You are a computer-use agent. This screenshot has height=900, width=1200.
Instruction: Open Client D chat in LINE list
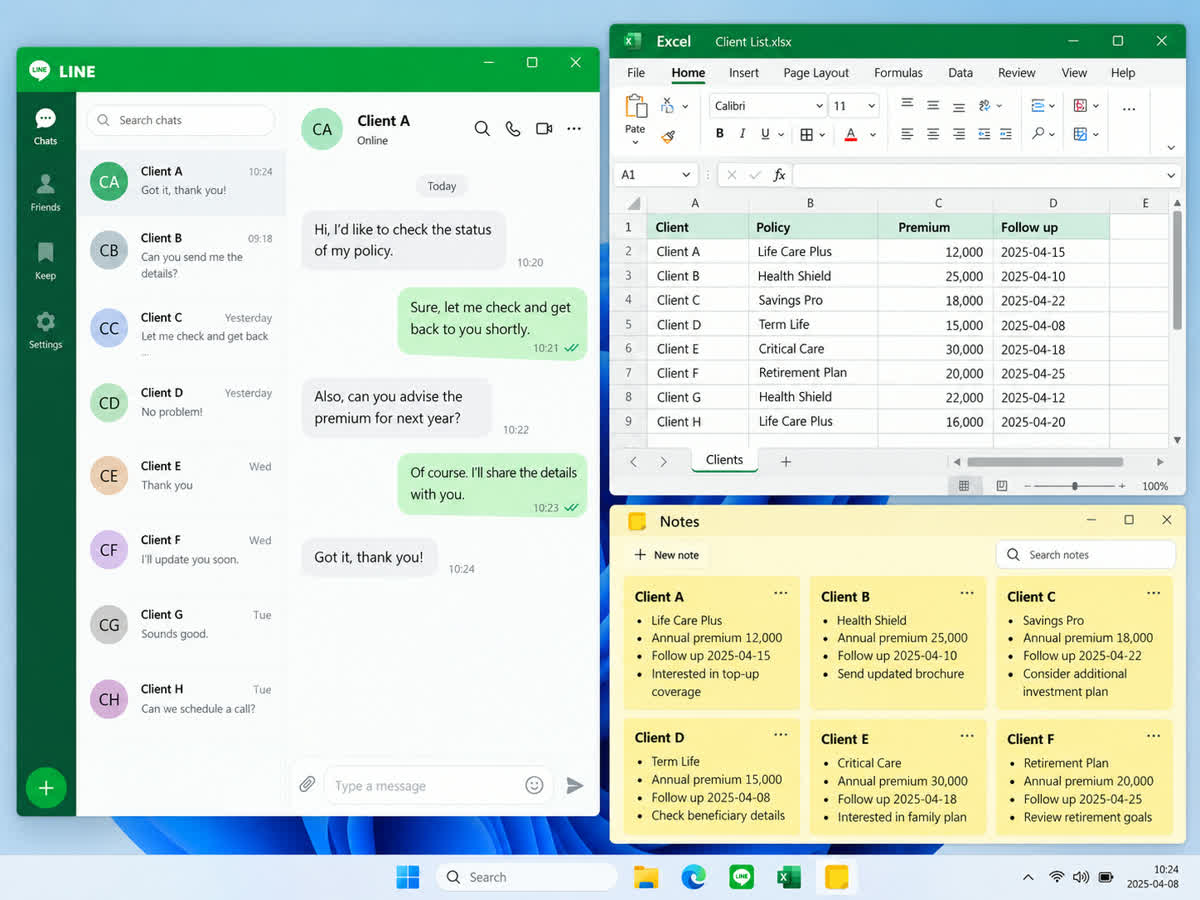click(181, 402)
